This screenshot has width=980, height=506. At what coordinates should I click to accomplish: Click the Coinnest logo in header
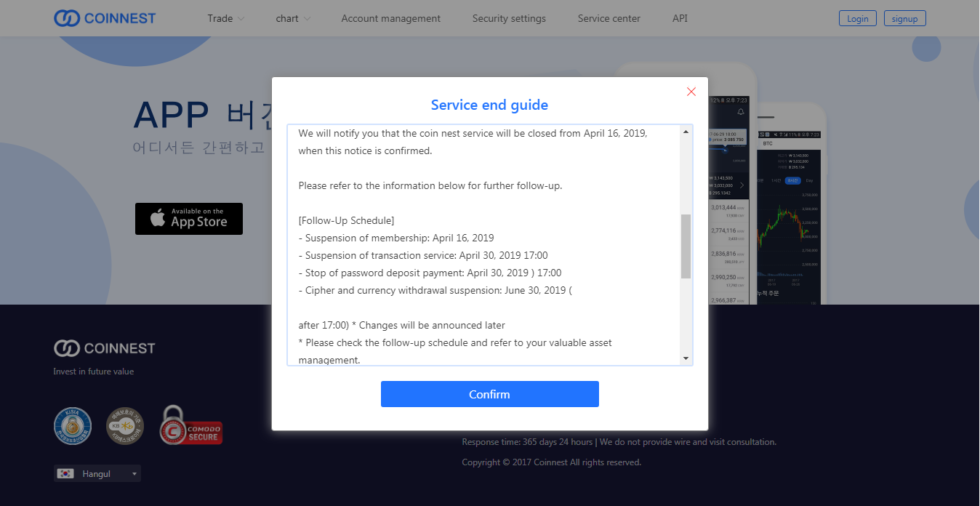click(x=105, y=18)
